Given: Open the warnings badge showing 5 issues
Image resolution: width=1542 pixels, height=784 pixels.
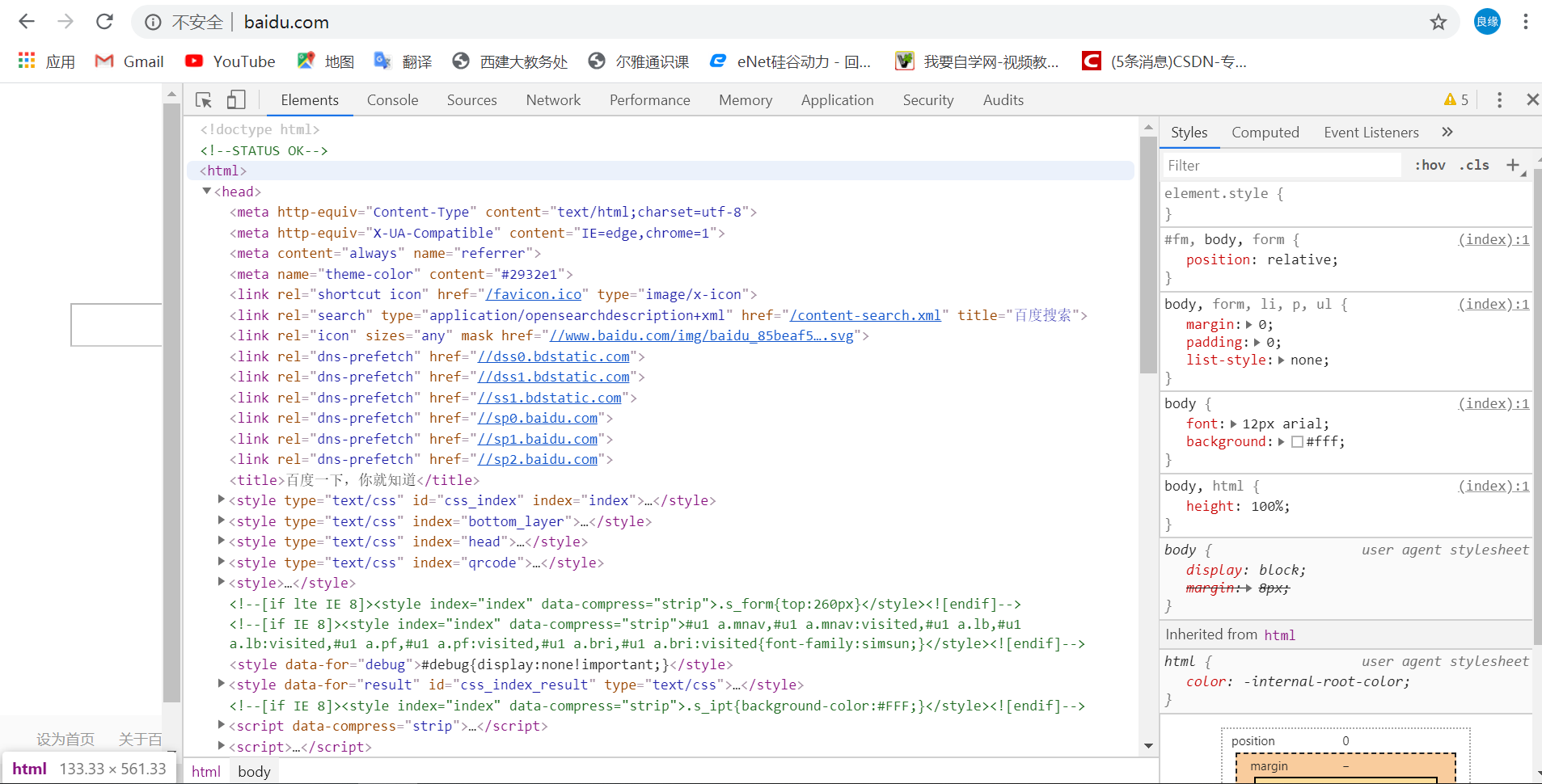Looking at the screenshot, I should tap(1454, 99).
